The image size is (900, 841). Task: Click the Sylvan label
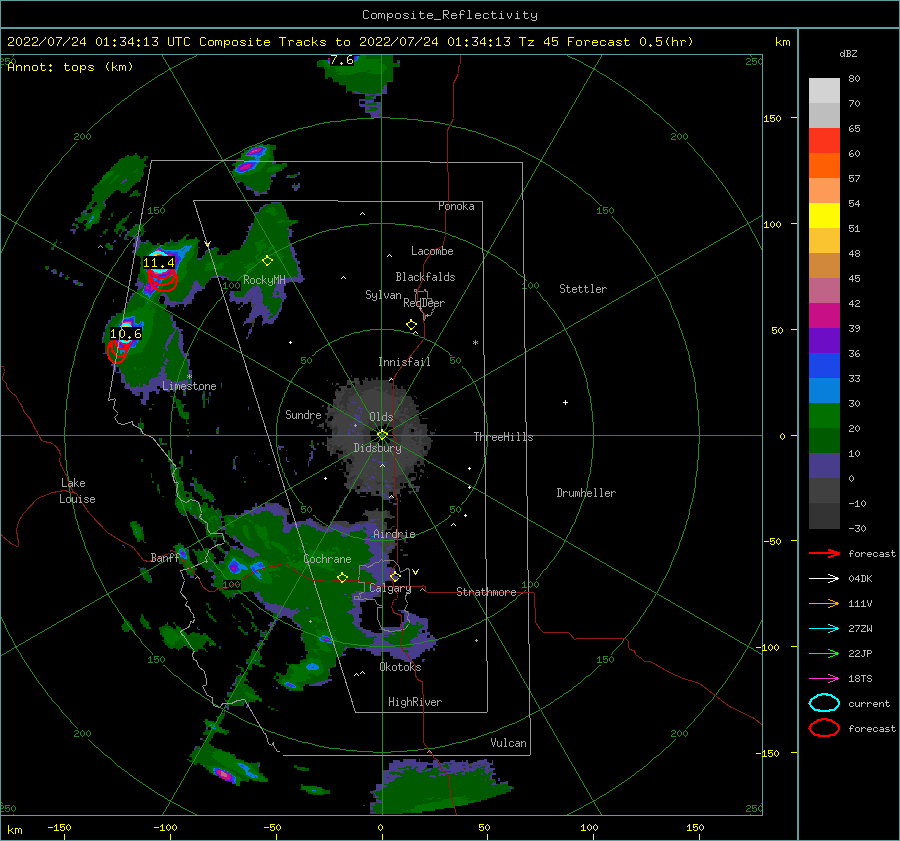[383, 295]
